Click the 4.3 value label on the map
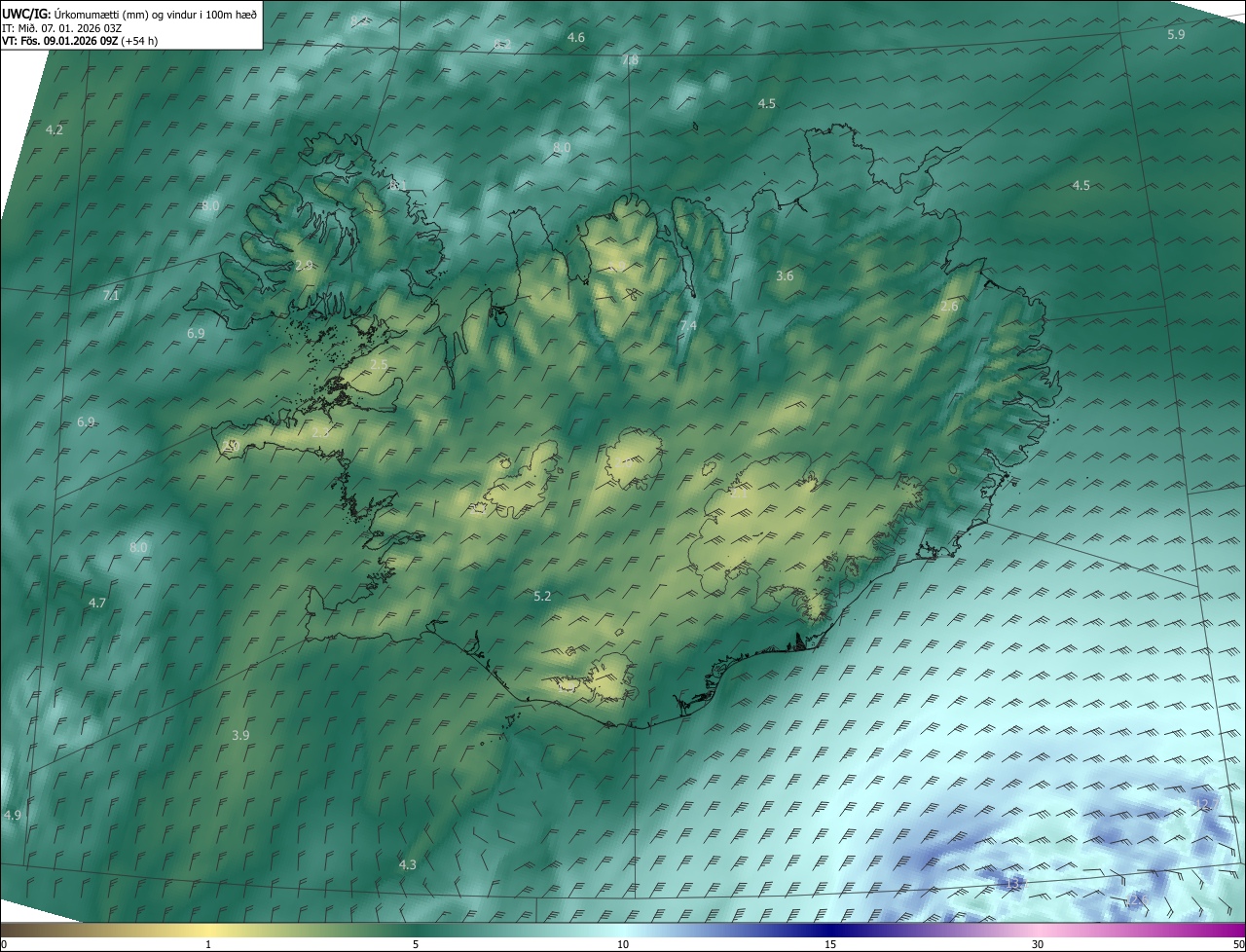Viewport: 1246px width, 952px height. coord(408,864)
